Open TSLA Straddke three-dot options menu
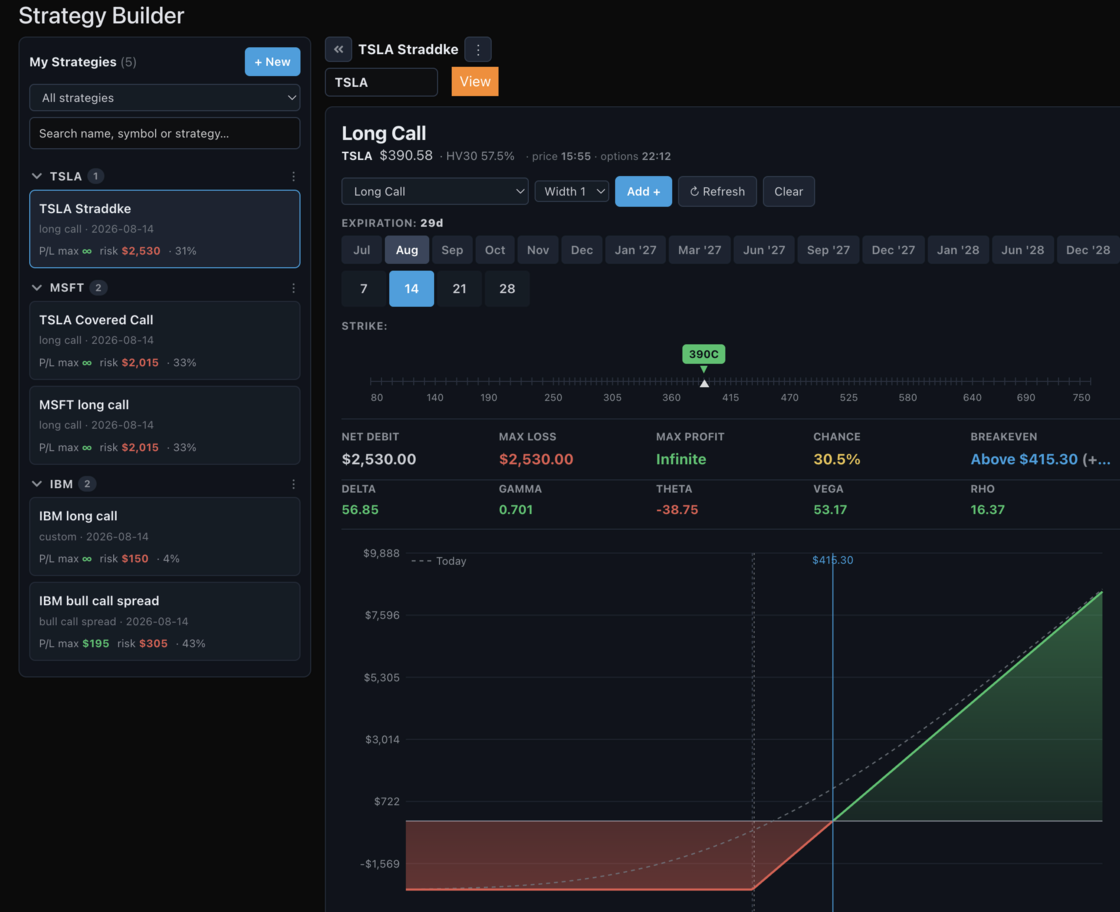 [x=478, y=49]
